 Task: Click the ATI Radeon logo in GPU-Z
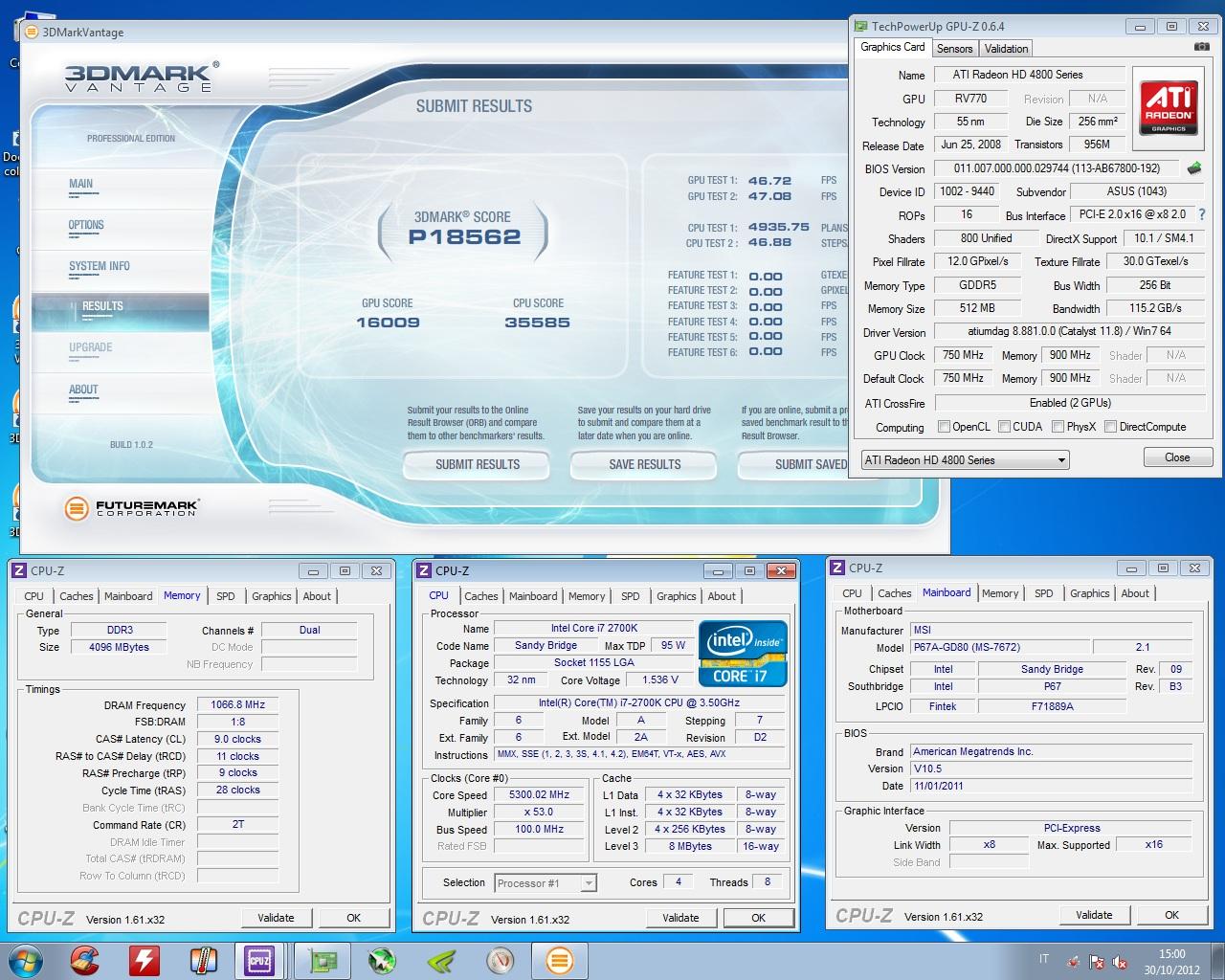[x=1169, y=107]
